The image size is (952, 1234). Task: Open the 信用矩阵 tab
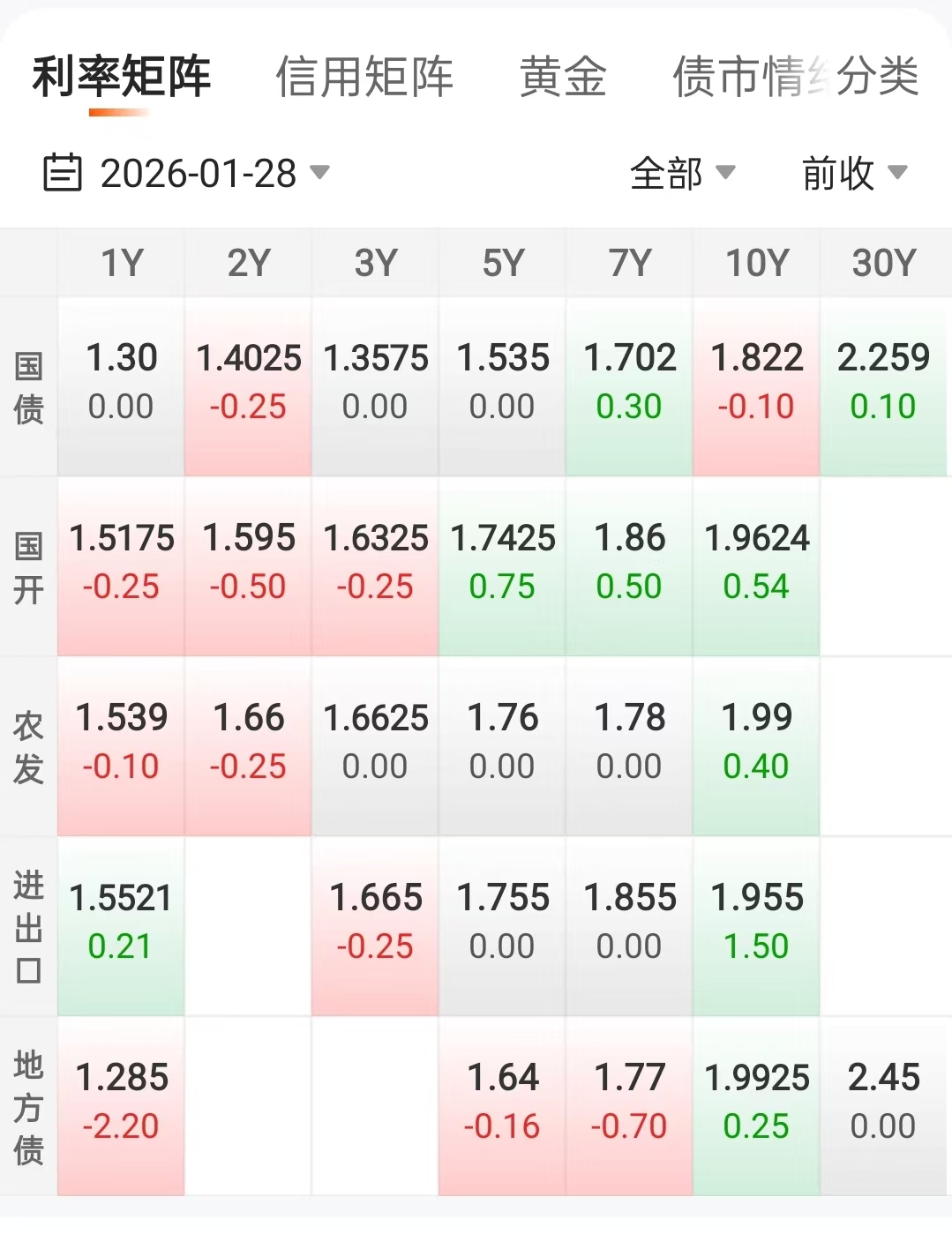tap(364, 77)
